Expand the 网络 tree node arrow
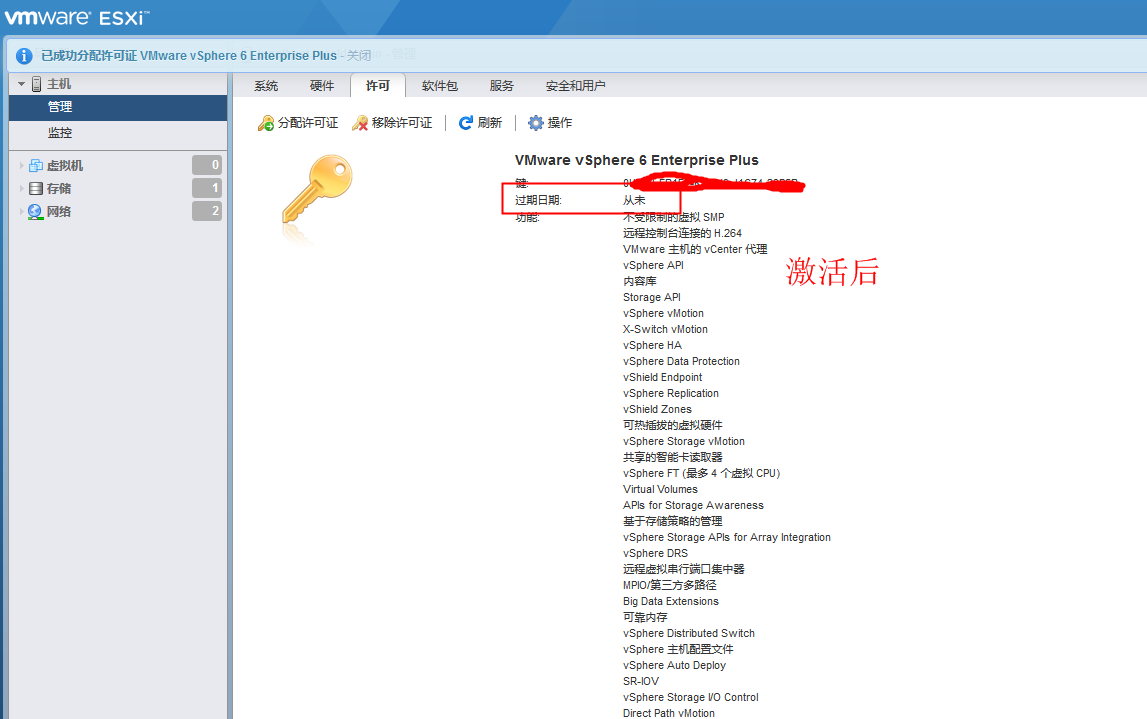This screenshot has width=1147, height=719. [x=21, y=212]
